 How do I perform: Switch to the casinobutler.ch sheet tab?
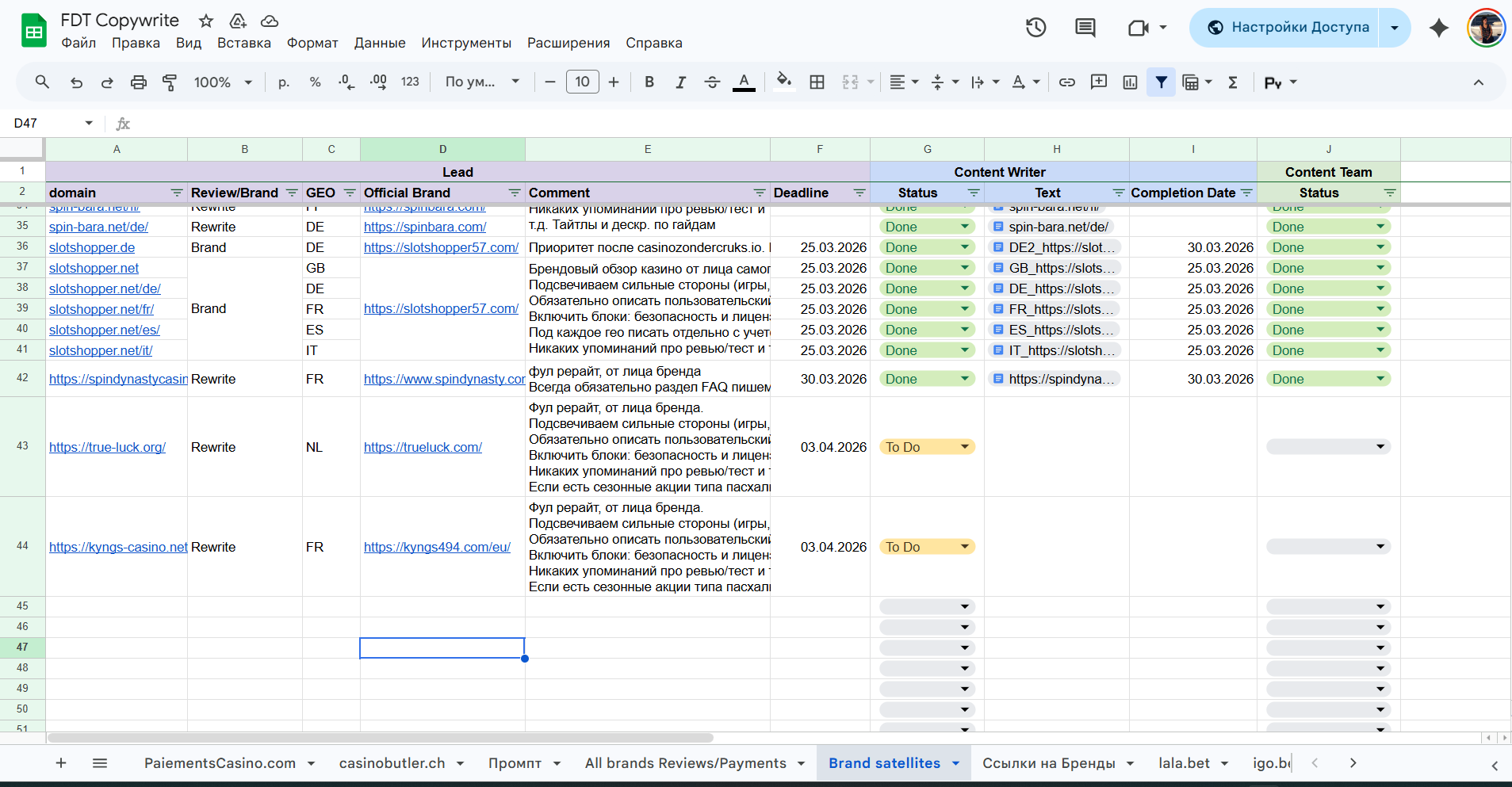pos(392,763)
